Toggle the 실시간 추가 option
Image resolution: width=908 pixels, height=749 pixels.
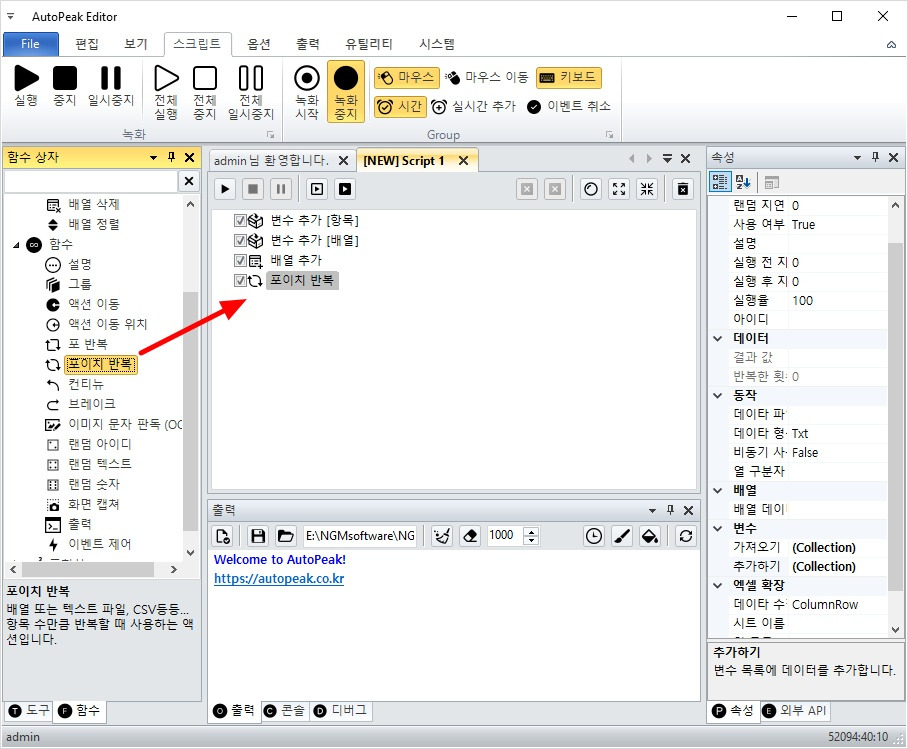pos(474,107)
